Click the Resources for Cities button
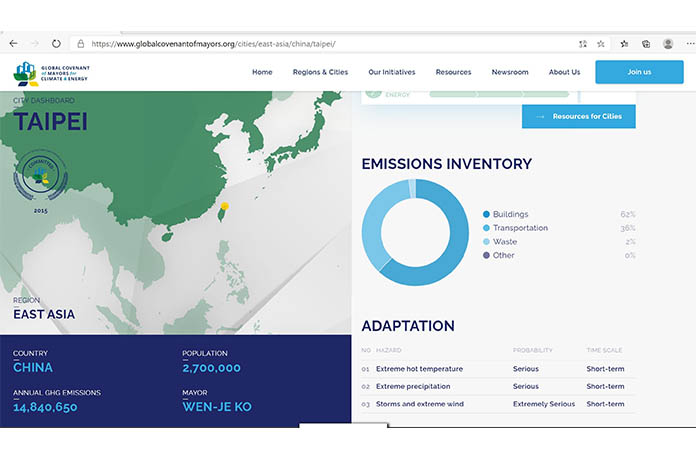 pos(578,116)
